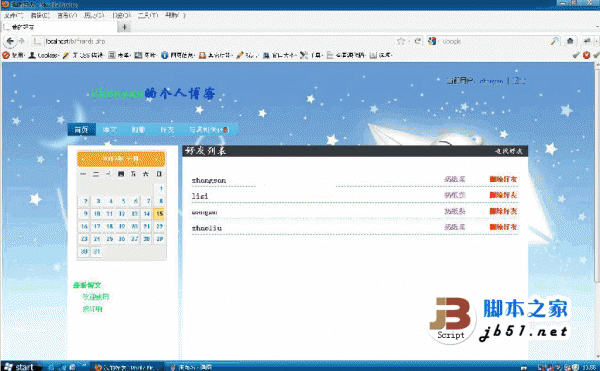The width and height of the screenshot is (600, 371).
Task: Open the Windows start button
Action: click(20, 366)
